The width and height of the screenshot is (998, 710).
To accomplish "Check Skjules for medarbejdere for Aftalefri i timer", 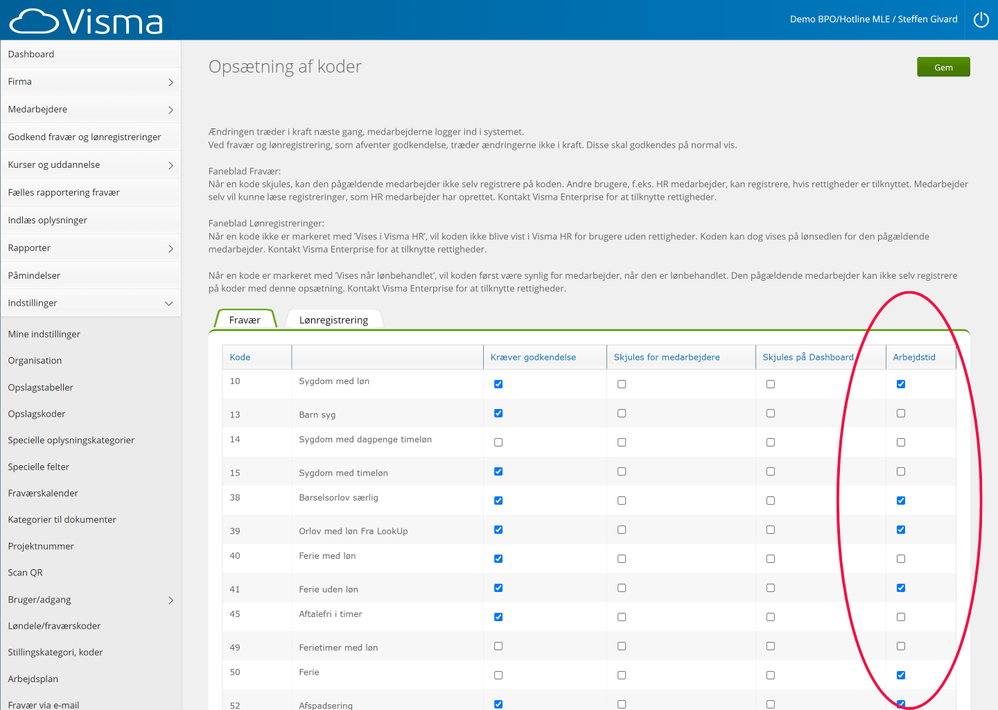I will click(622, 617).
